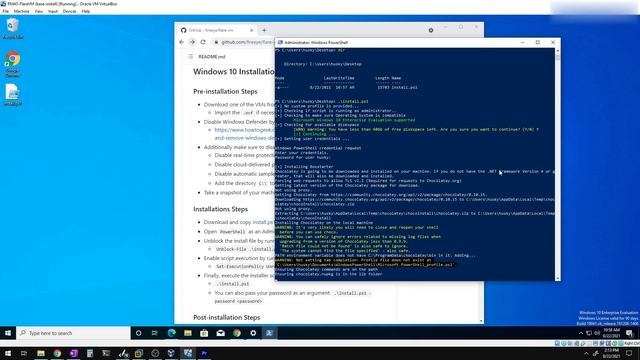640x360 pixels.
Task: Open Microsoft Store from guest taskbar
Action: pyautogui.click(x=204, y=333)
